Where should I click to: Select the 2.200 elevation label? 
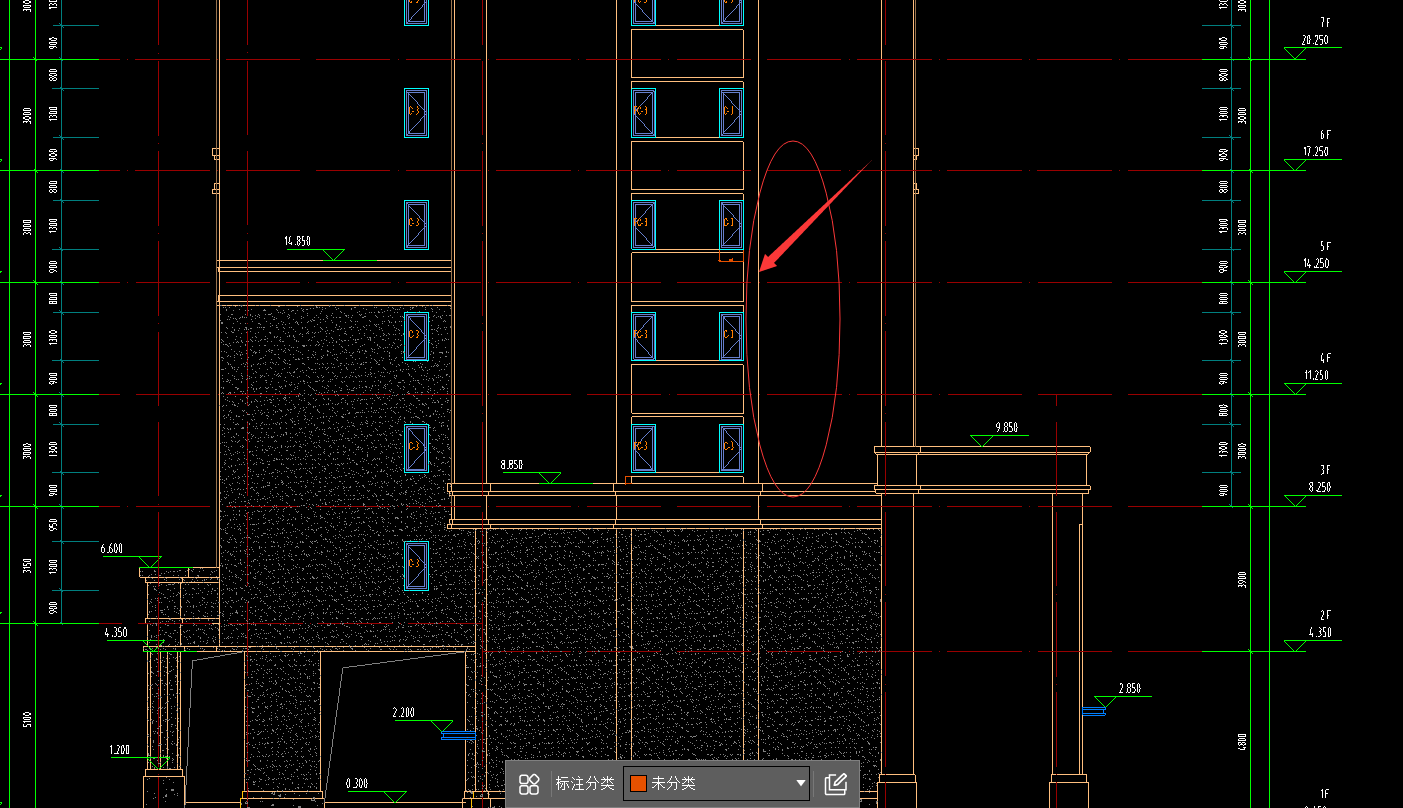404,713
